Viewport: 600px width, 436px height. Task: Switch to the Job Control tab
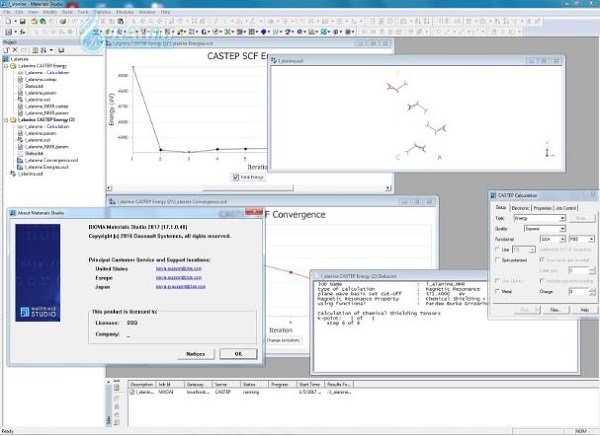point(566,208)
